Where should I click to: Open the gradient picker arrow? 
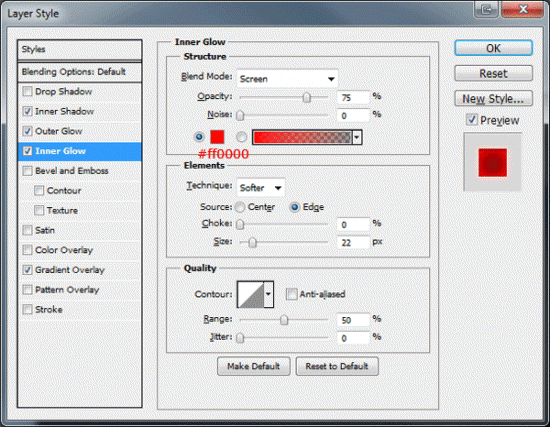[x=357, y=137]
